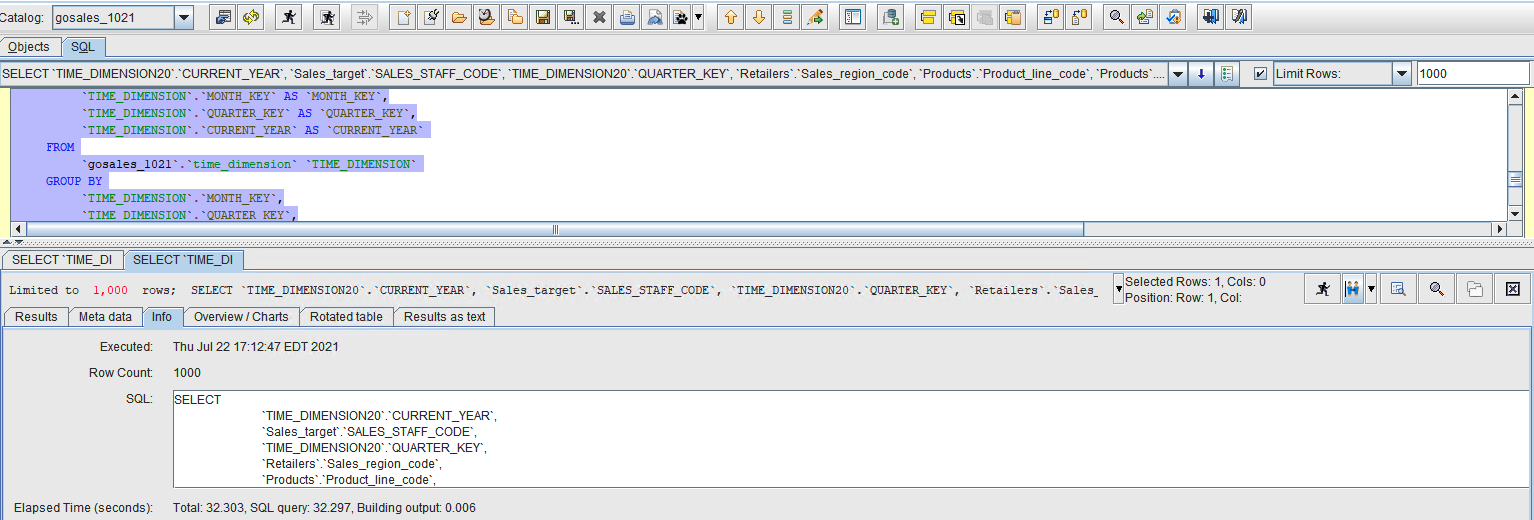Expand the SQL history dropdown arrow
Screen dimensions: 1534x520
click(x=1178, y=74)
